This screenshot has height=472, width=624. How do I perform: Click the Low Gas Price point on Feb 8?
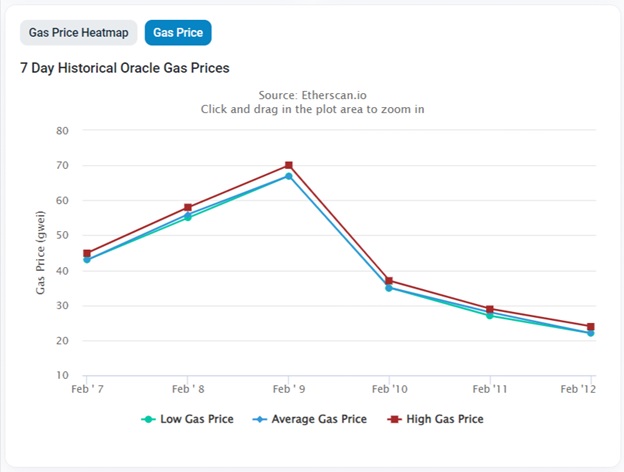(188, 218)
